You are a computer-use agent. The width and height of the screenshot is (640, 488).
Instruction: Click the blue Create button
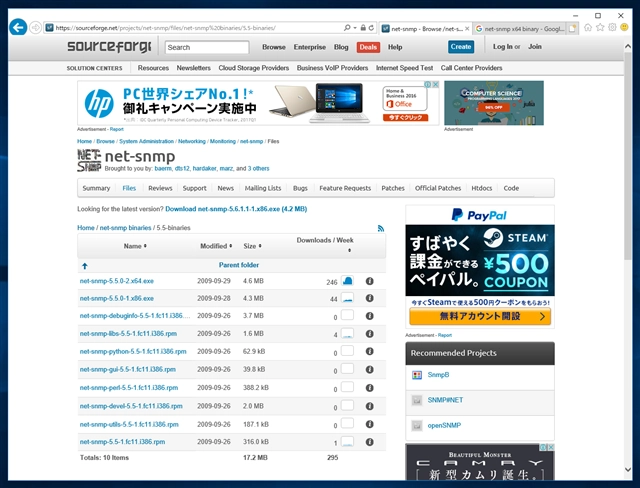click(x=461, y=47)
